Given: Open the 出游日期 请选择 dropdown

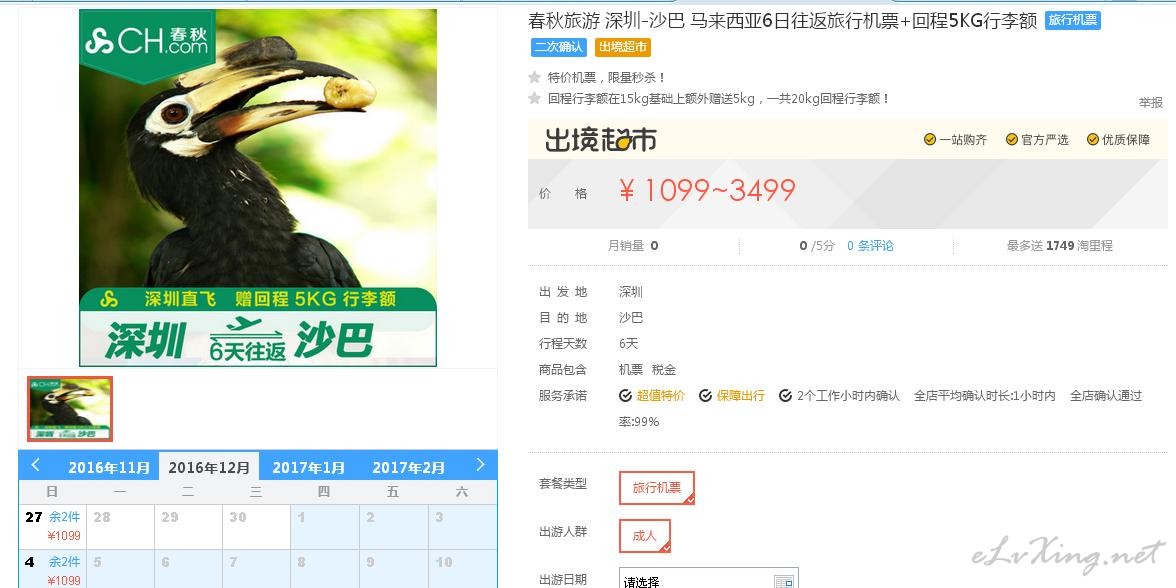Looking at the screenshot, I should (708, 580).
